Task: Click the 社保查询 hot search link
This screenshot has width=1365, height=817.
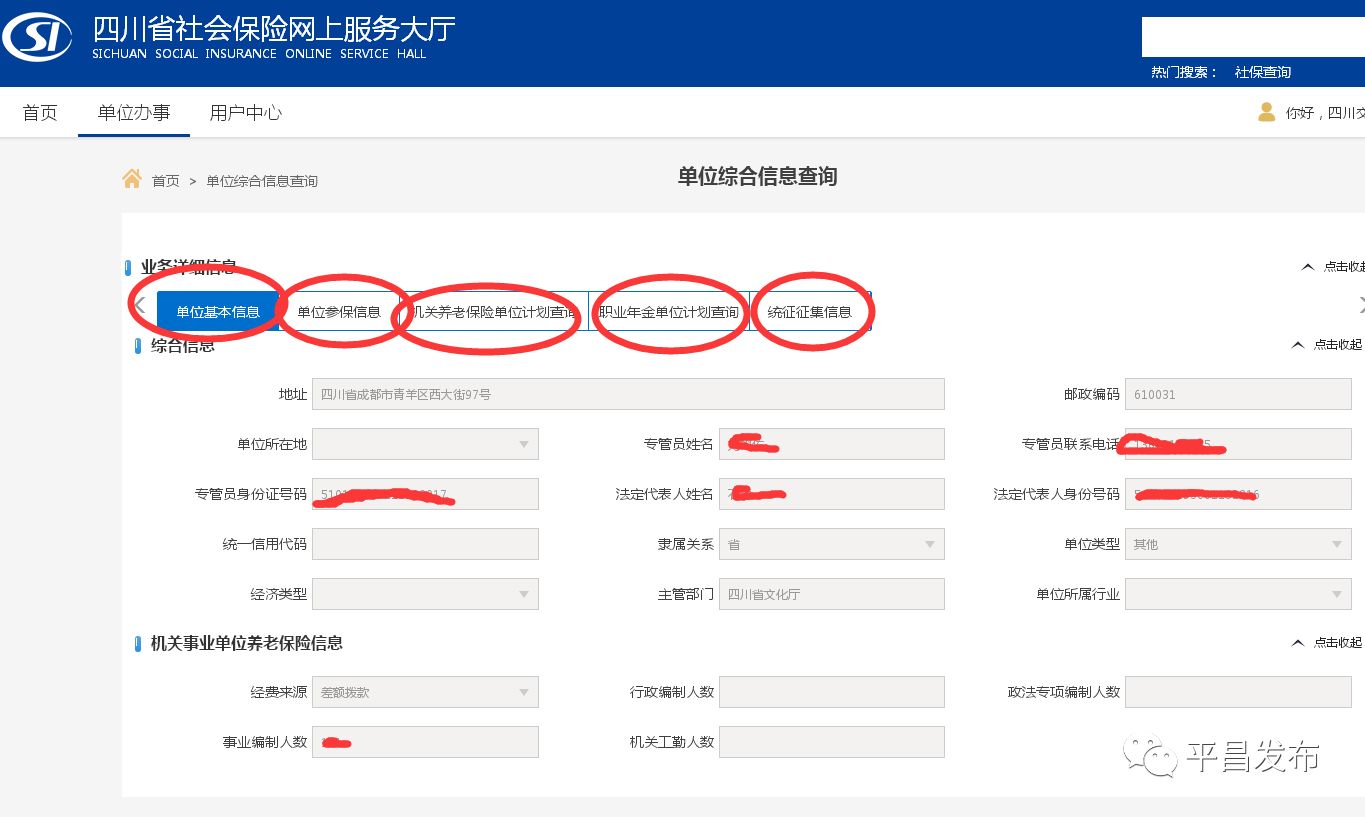Action: tap(1263, 72)
